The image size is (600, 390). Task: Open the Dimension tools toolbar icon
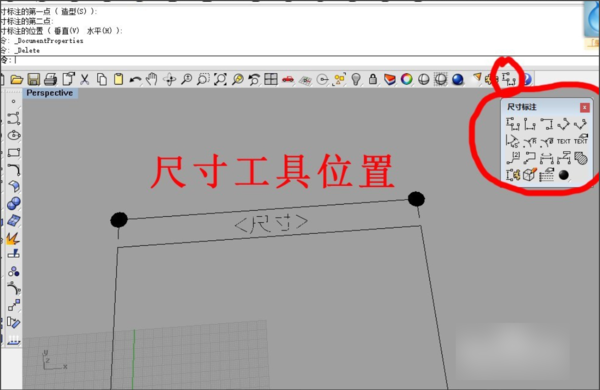point(509,79)
